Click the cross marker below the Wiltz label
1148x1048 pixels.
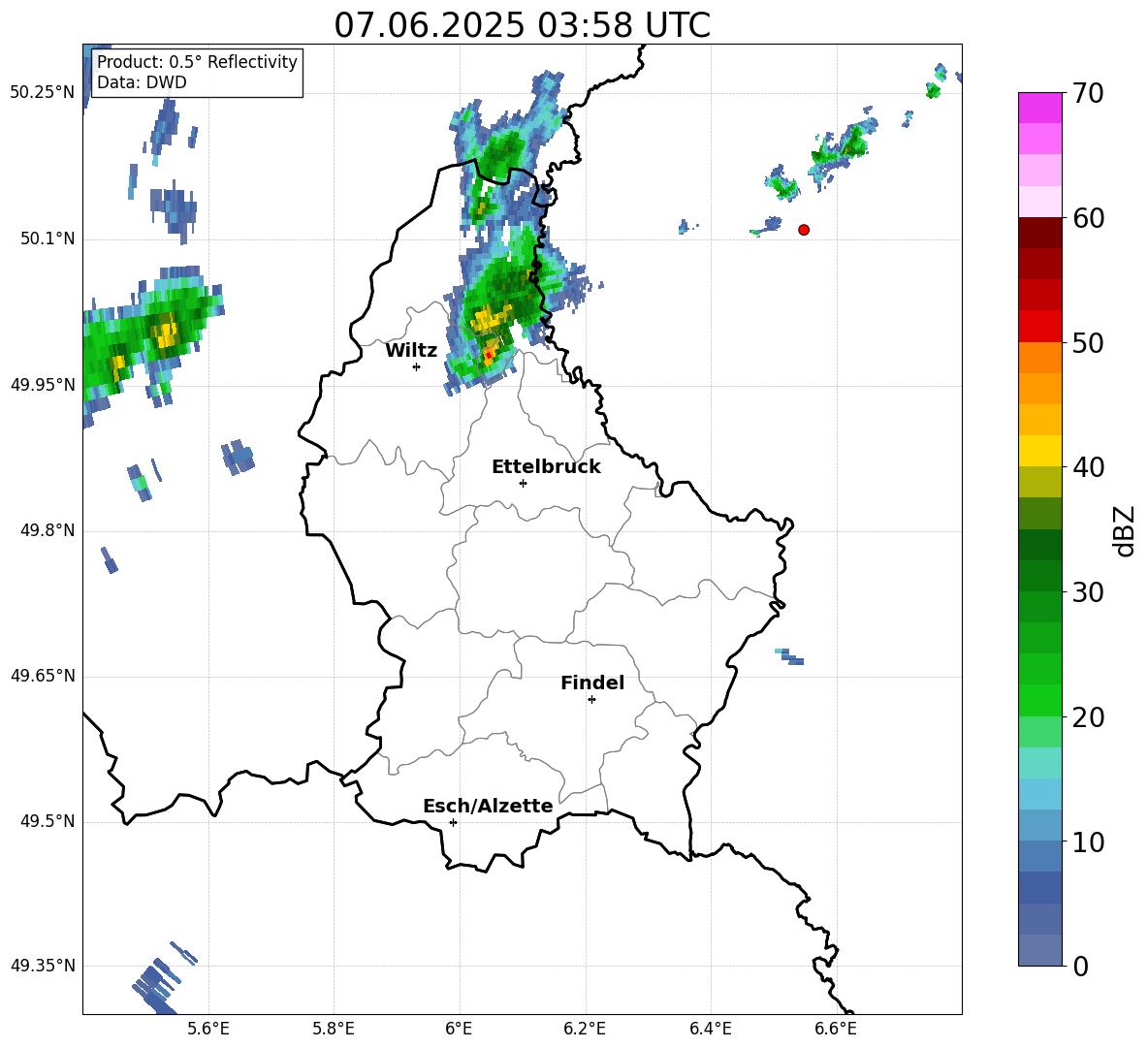417,366
